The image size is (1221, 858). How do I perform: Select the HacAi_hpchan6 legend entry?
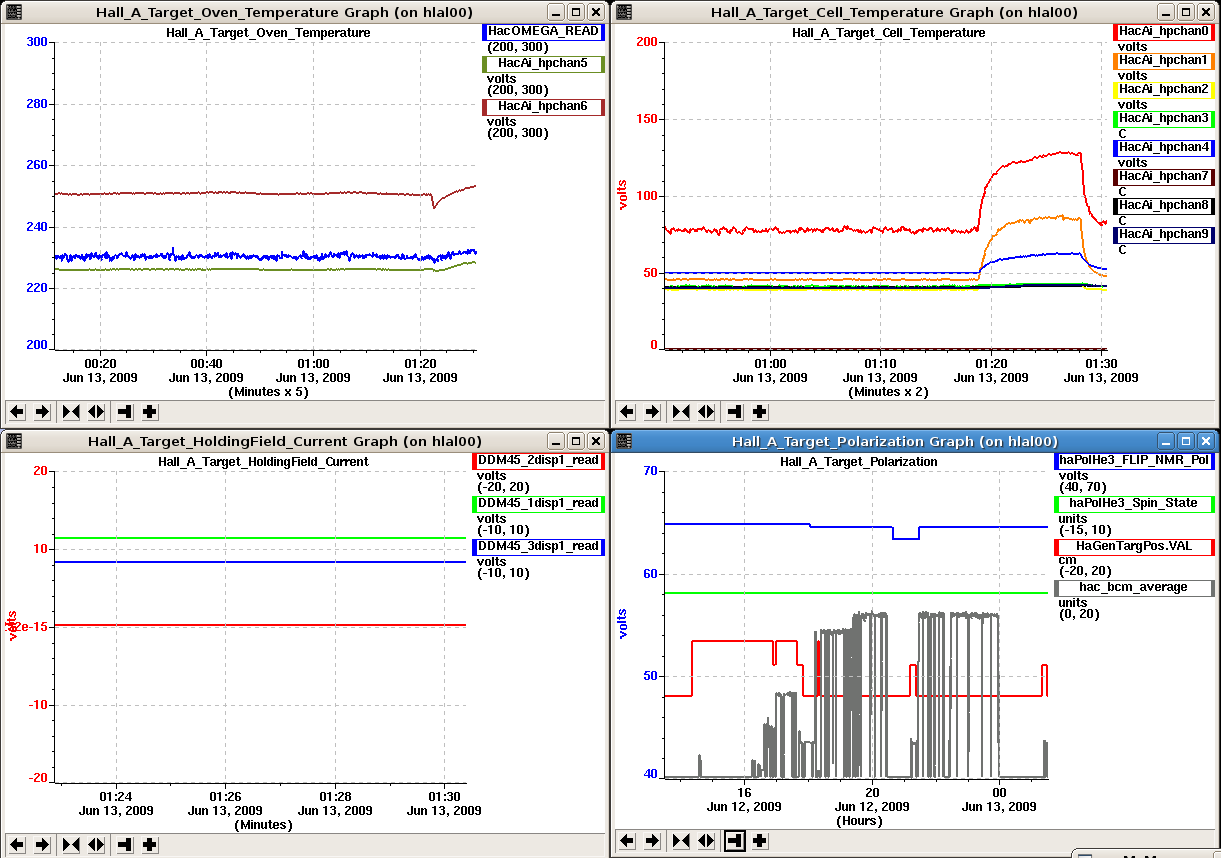[x=543, y=106]
